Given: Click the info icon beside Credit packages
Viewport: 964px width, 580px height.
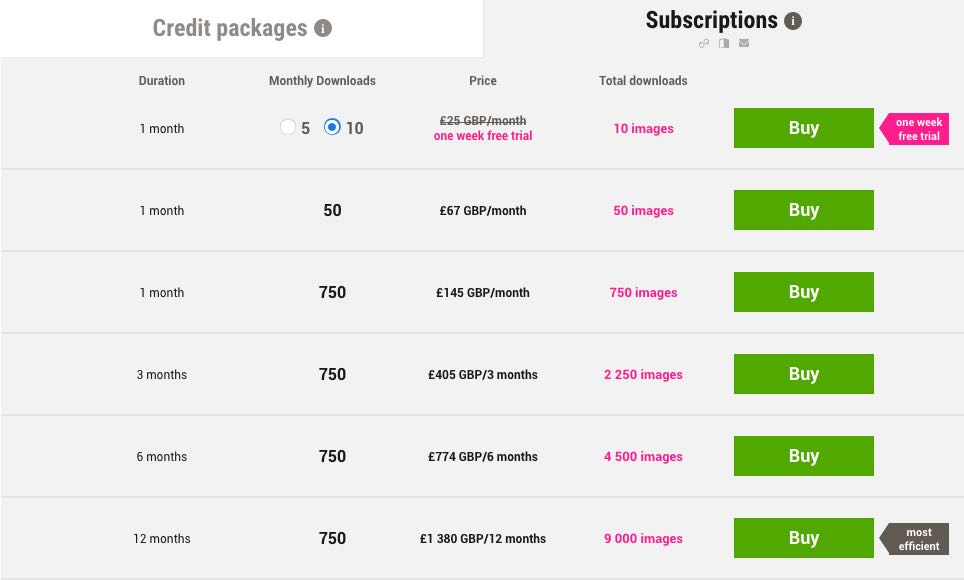Looking at the screenshot, I should pyautogui.click(x=323, y=28).
